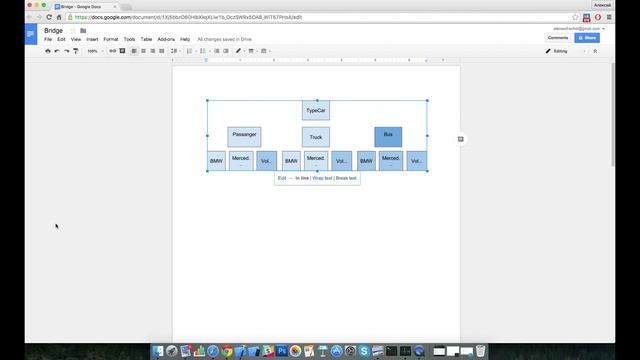Open the 100% zoom dropdown
This screenshot has width=640, height=360.
95,51
